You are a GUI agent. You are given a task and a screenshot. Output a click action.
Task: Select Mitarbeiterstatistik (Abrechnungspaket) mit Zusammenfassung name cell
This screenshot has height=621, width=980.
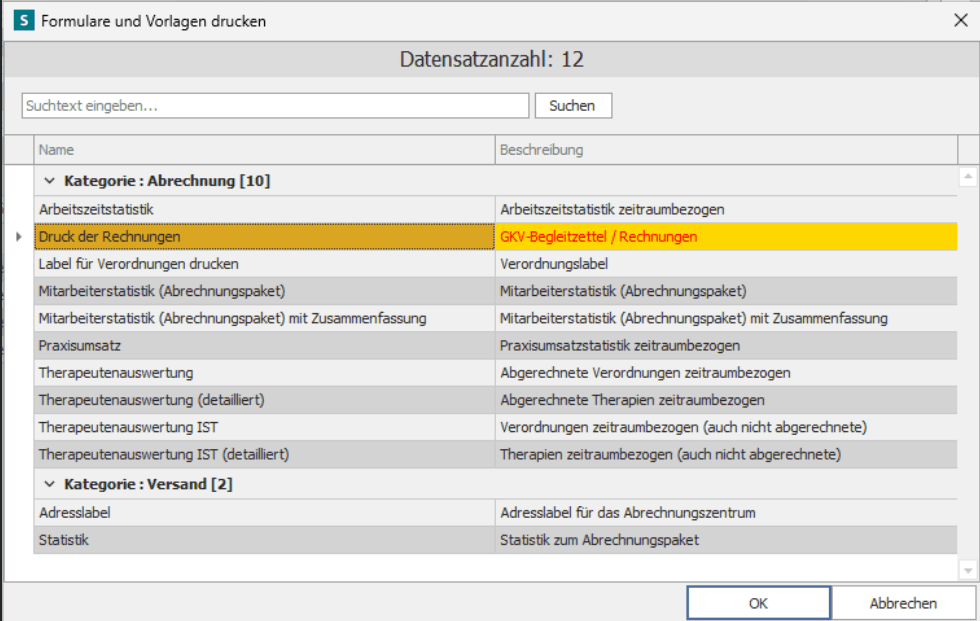pyautogui.click(x=264, y=319)
